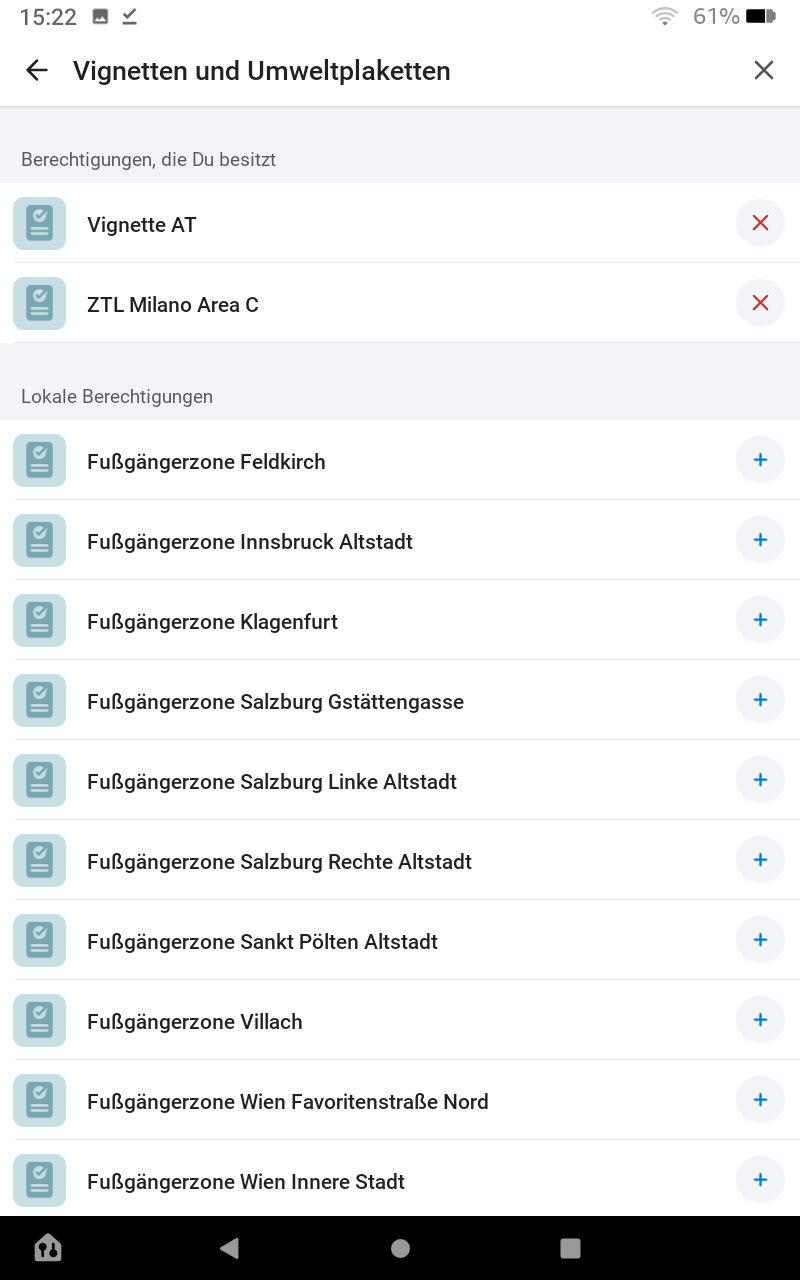Delete the ZTL Milano Area C permit
This screenshot has height=1280, width=800.
[760, 303]
